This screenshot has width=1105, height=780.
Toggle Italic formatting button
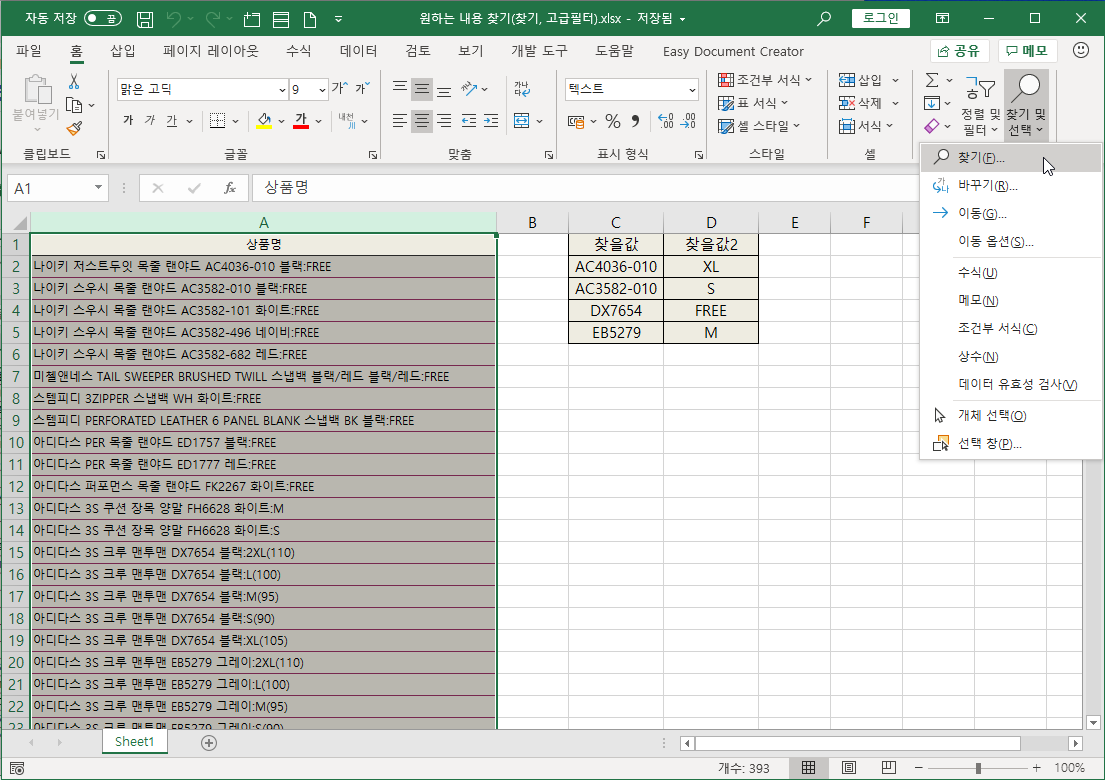click(x=149, y=120)
